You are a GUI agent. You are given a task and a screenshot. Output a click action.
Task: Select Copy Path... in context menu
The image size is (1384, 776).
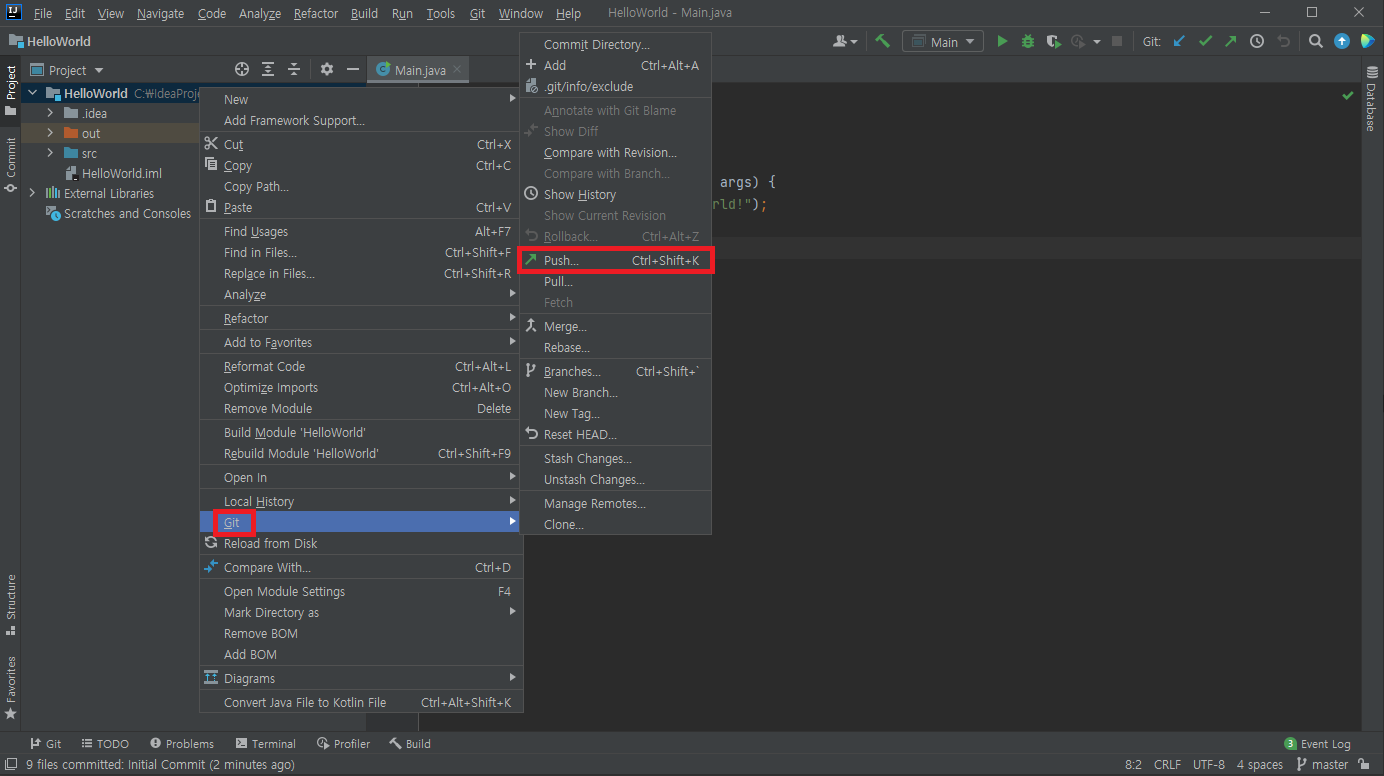click(360, 186)
